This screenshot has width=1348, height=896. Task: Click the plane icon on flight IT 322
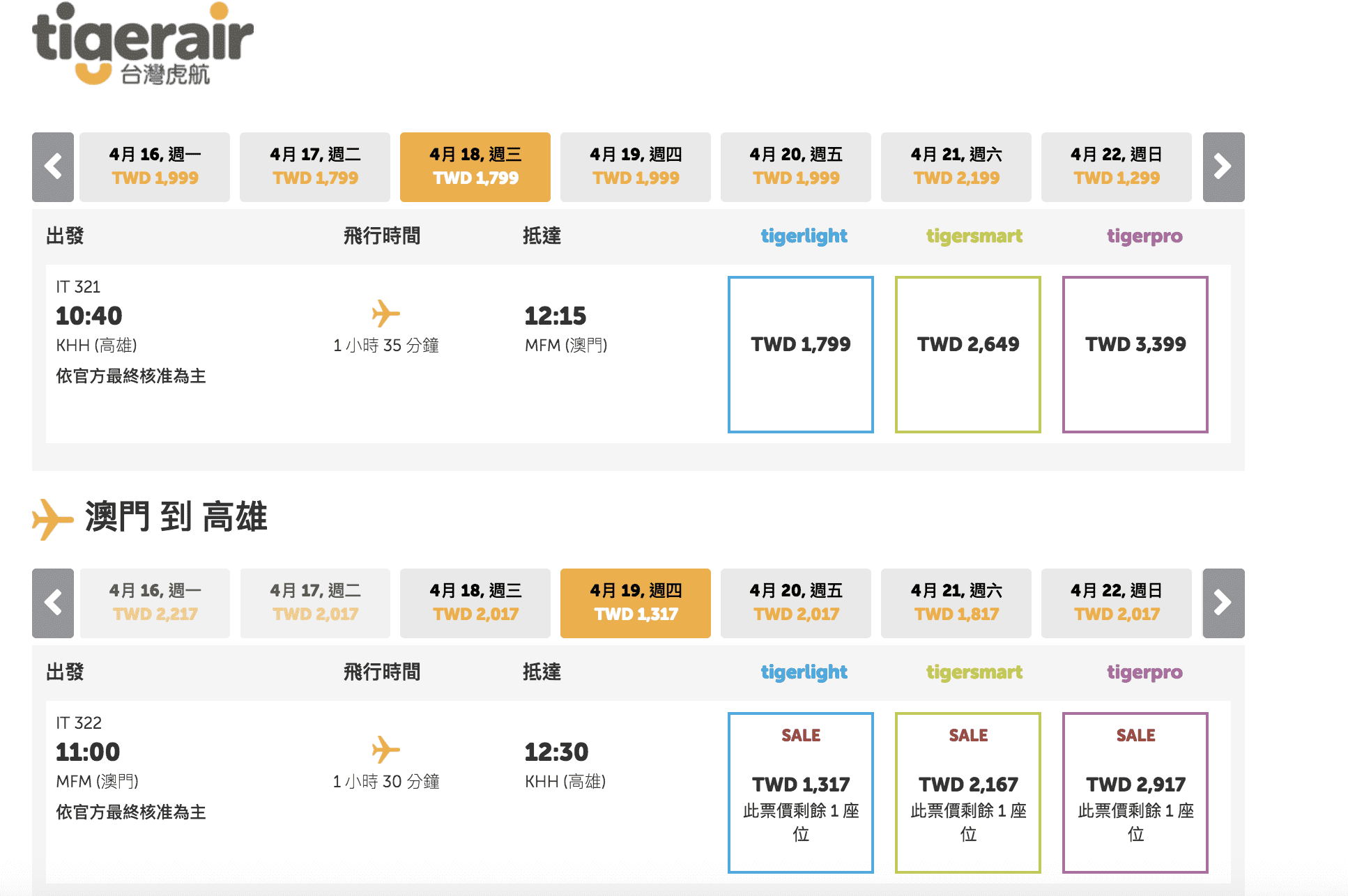tap(385, 750)
